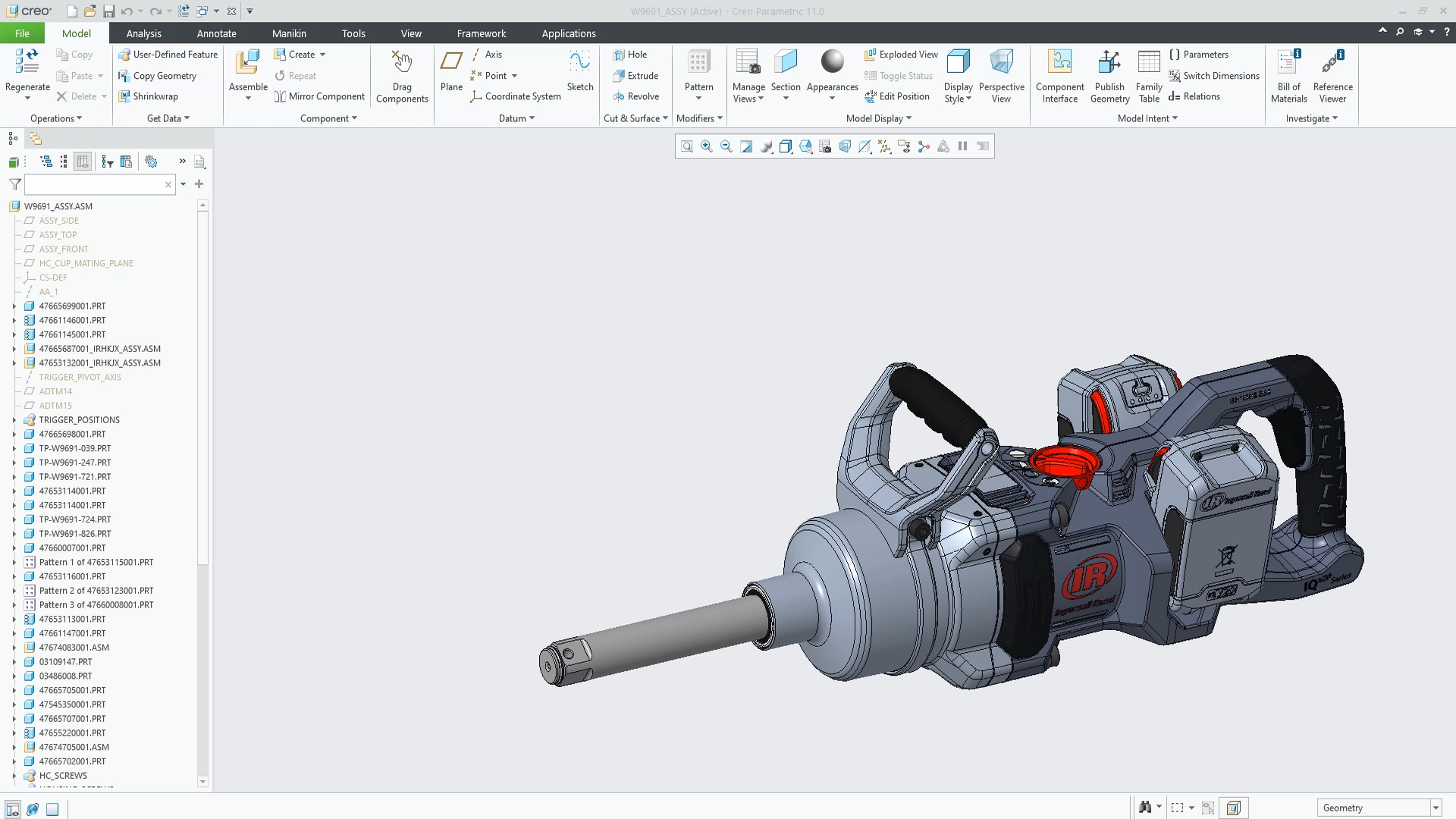This screenshot has width=1456, height=819.
Task: Open the Bill of Materials
Action: point(1289,76)
